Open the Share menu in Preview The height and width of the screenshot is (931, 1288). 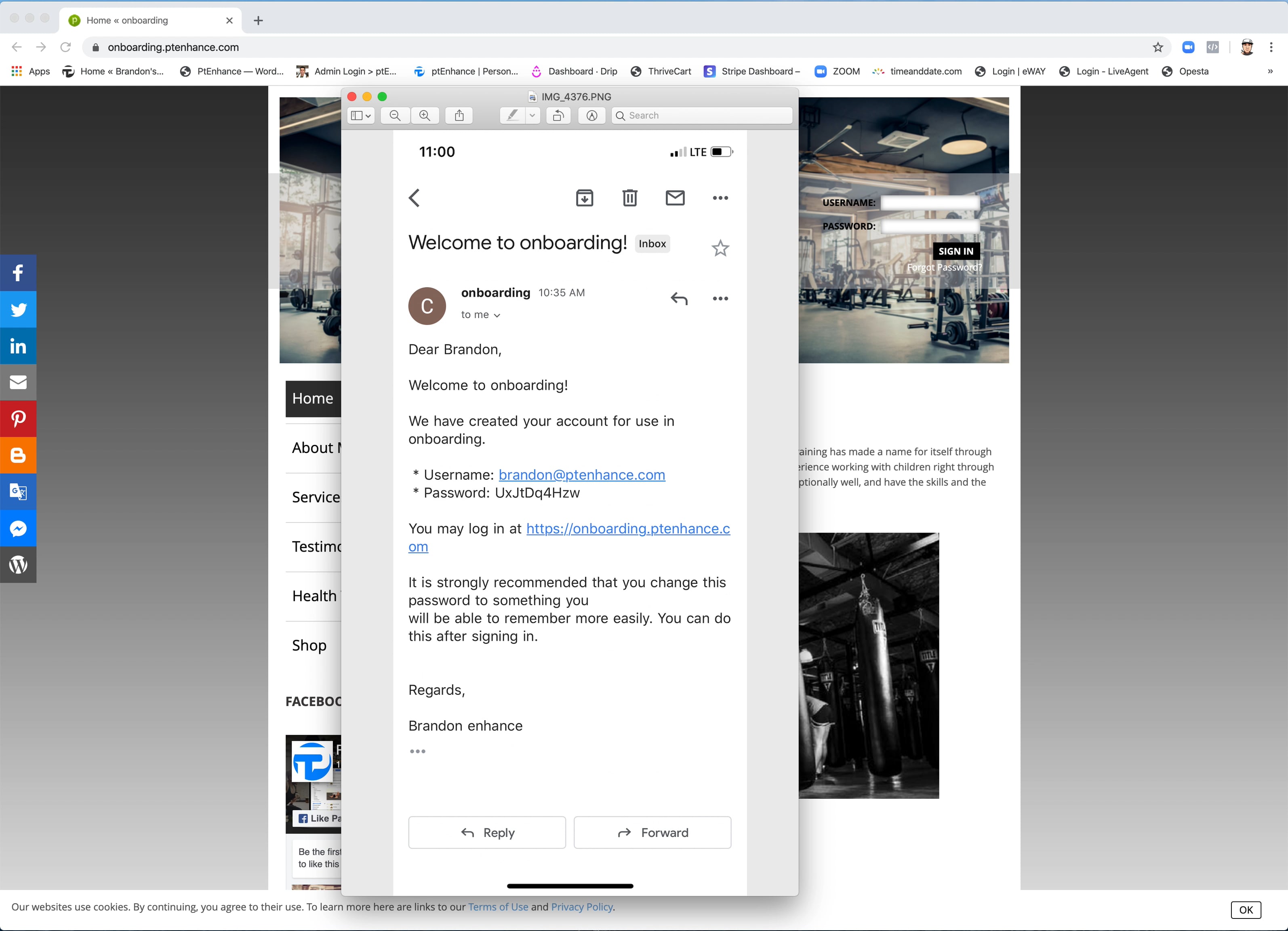[459, 115]
